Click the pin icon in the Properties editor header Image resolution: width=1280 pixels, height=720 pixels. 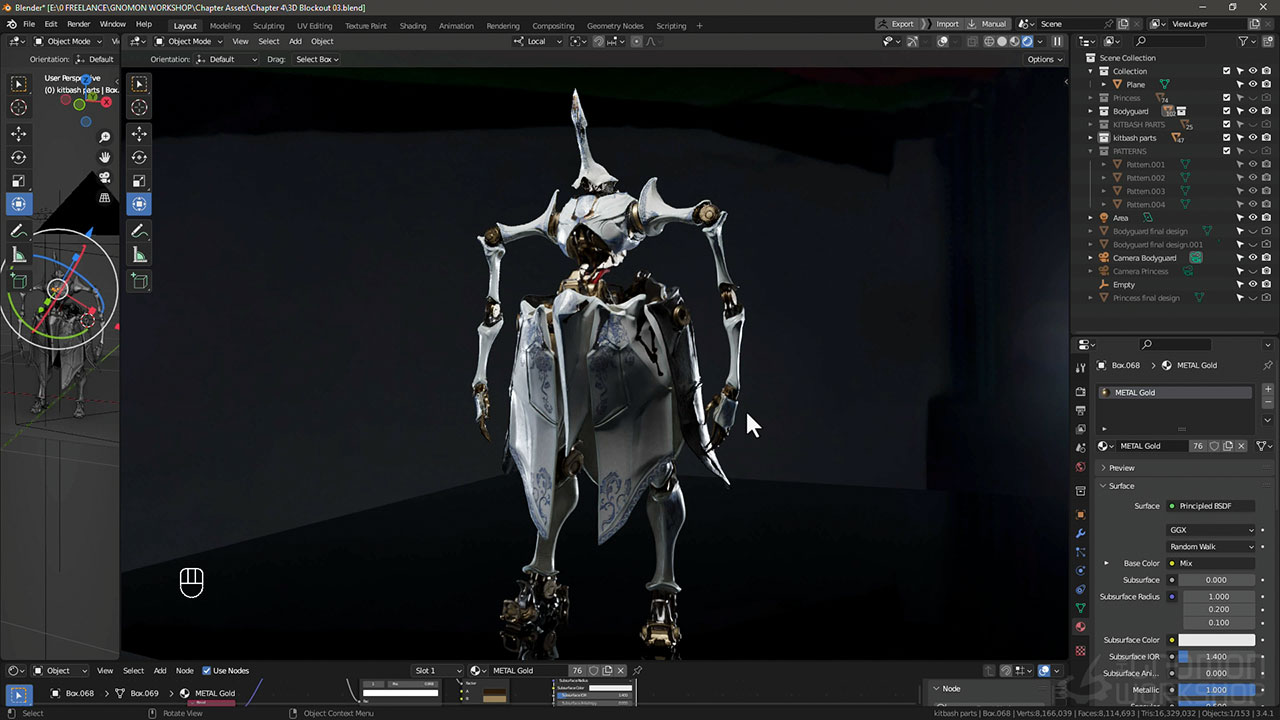click(x=1267, y=365)
